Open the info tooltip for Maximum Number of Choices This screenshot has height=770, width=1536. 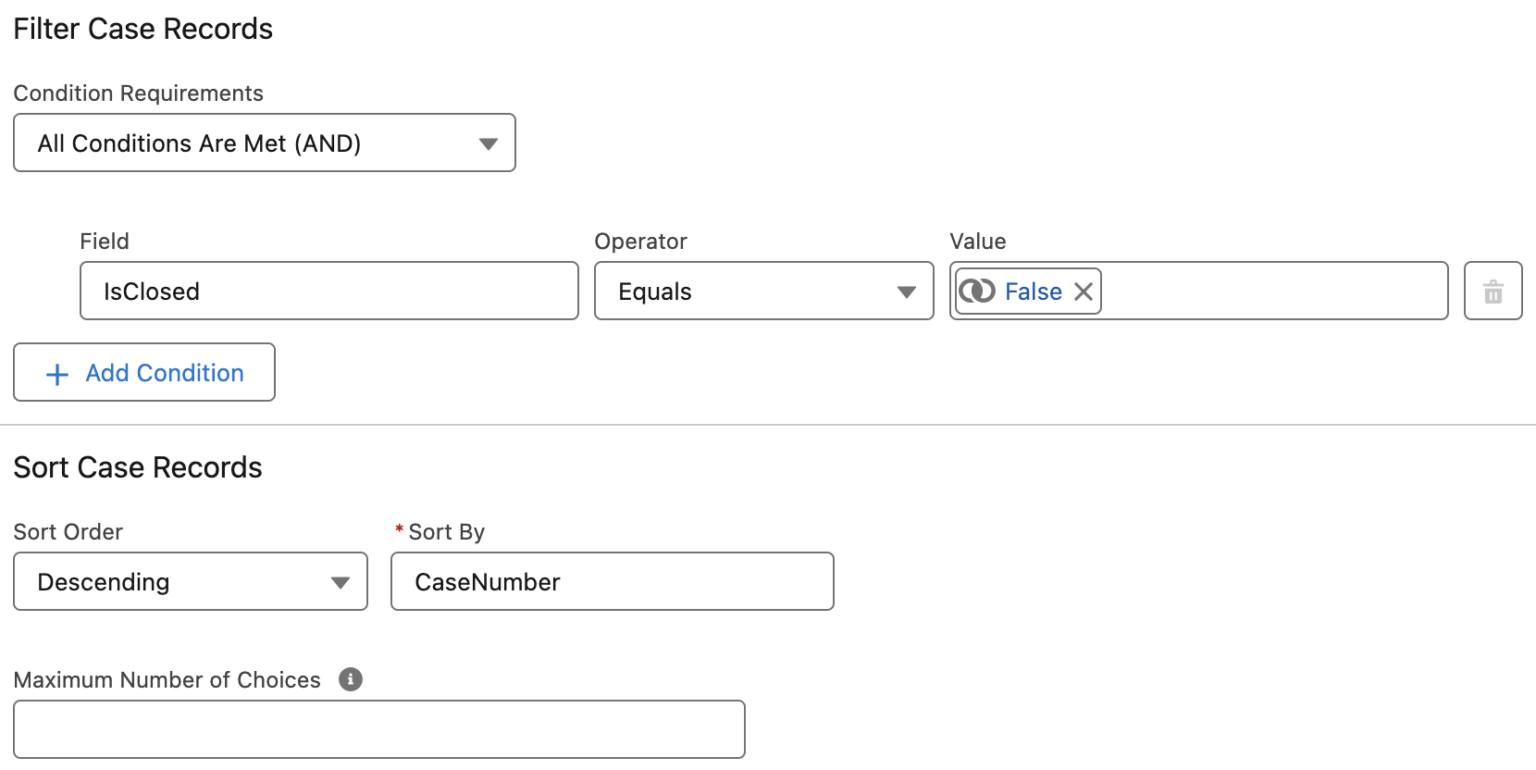click(x=349, y=679)
